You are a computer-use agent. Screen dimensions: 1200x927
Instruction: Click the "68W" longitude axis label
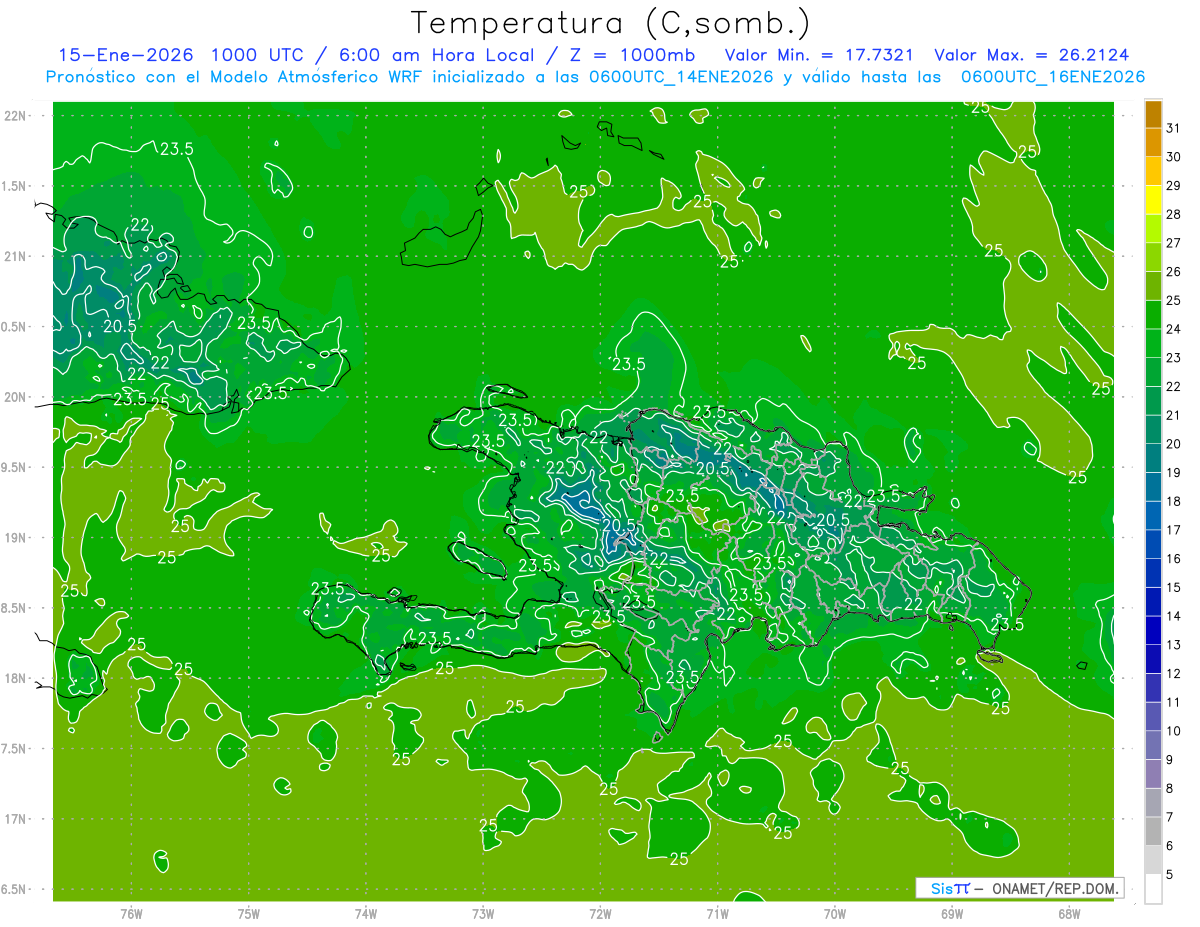coord(1069,913)
